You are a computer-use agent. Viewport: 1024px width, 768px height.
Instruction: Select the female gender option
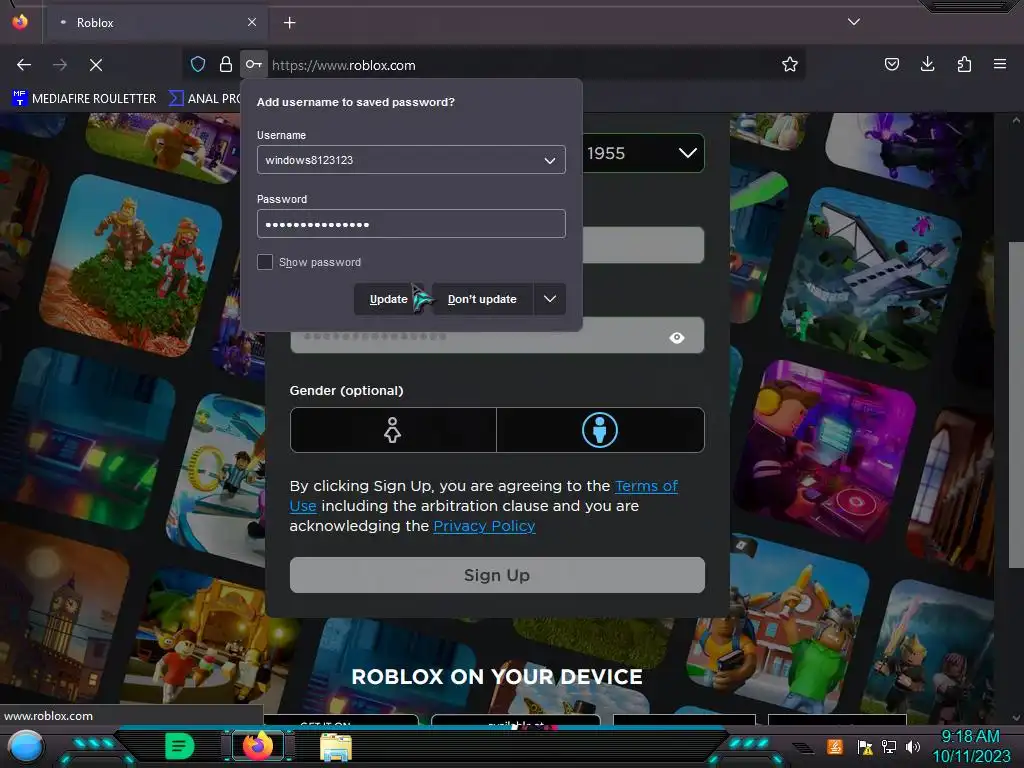pyautogui.click(x=393, y=430)
